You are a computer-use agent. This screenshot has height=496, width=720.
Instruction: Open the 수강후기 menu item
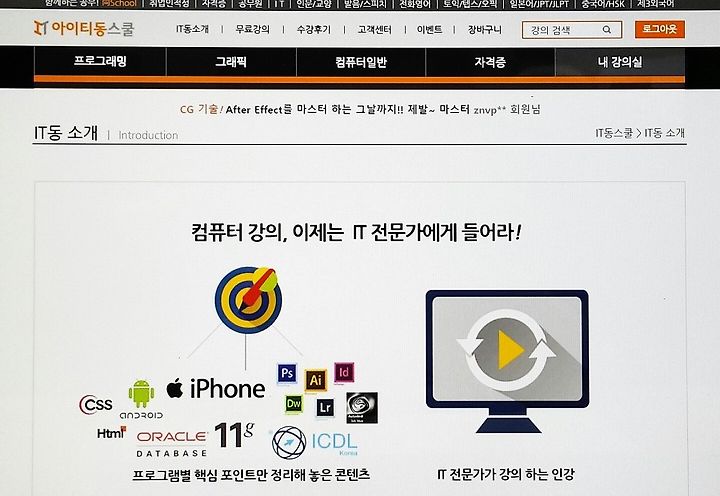[x=314, y=30]
